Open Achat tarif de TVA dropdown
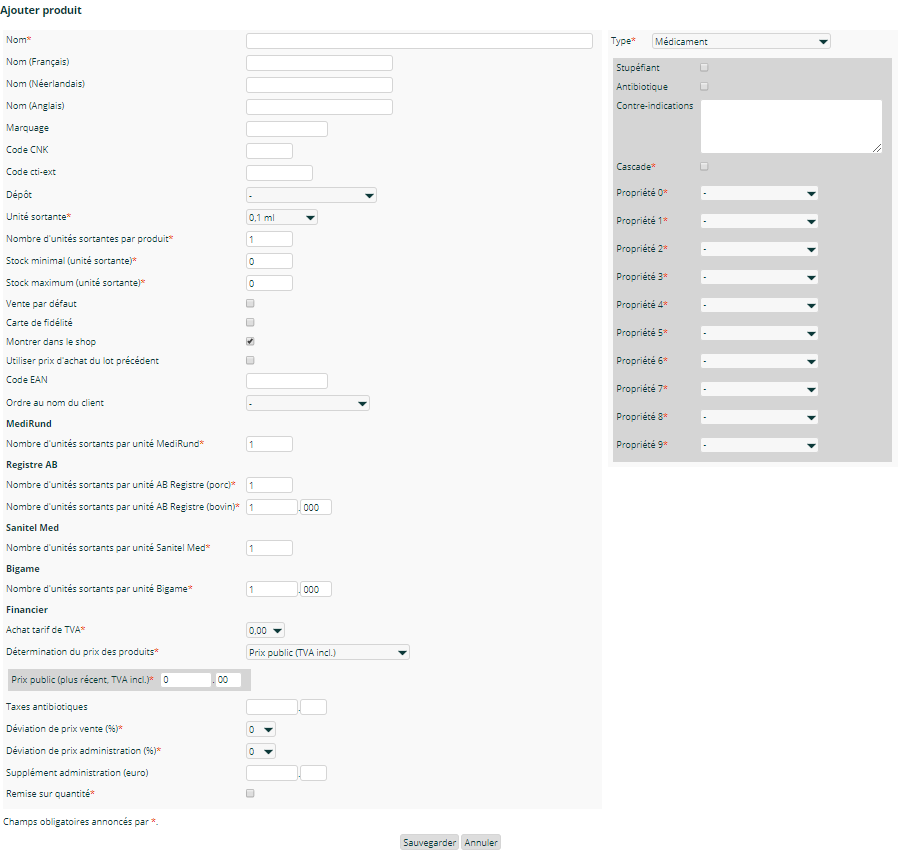 click(265, 630)
